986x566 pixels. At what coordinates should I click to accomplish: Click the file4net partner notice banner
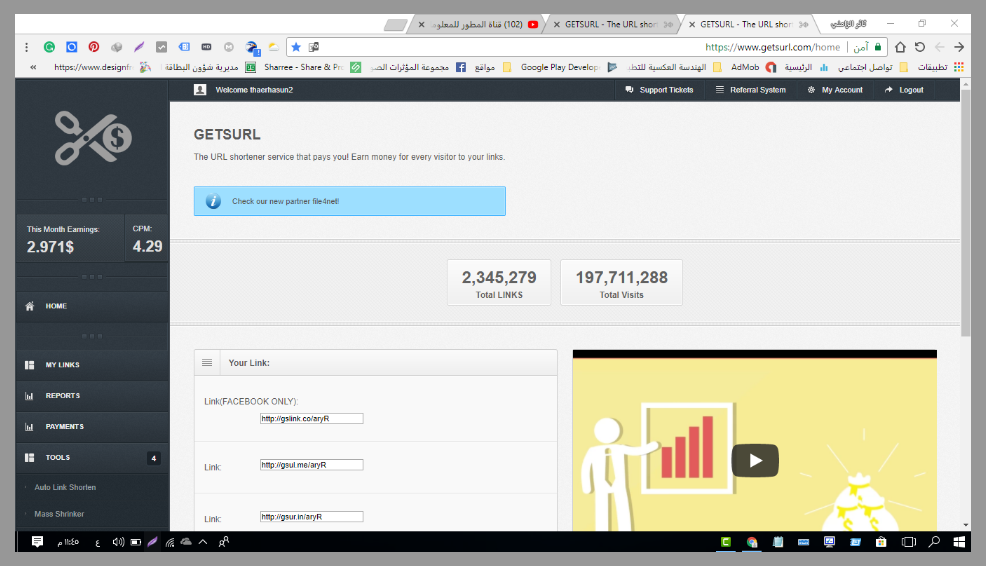350,201
